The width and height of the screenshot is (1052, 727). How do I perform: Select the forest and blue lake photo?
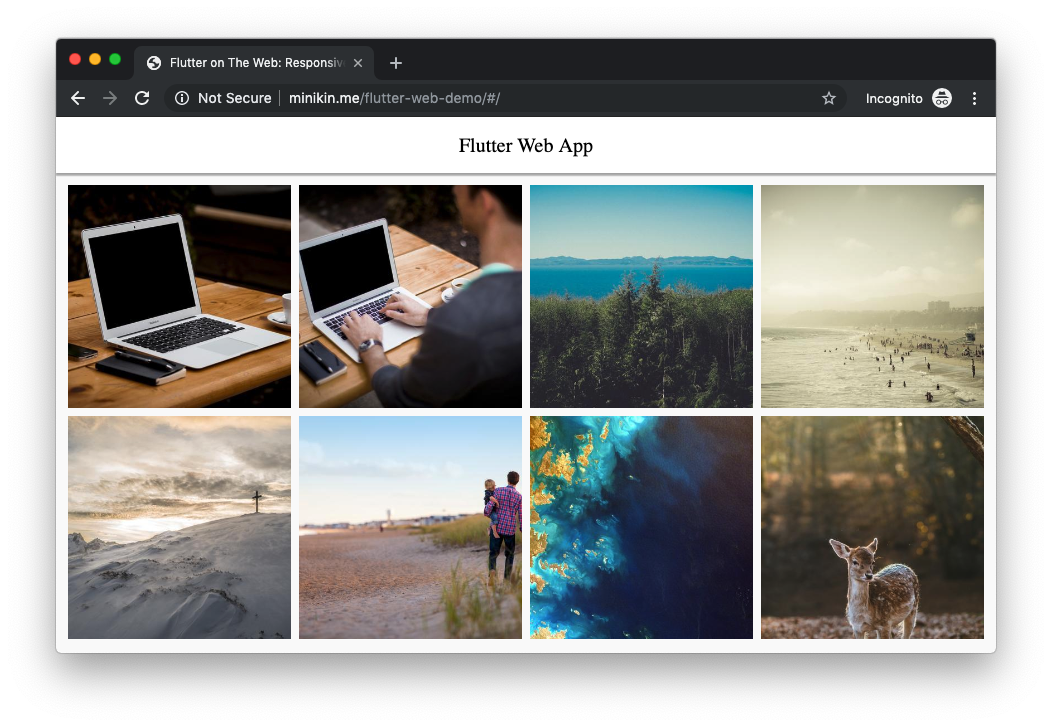tap(641, 296)
